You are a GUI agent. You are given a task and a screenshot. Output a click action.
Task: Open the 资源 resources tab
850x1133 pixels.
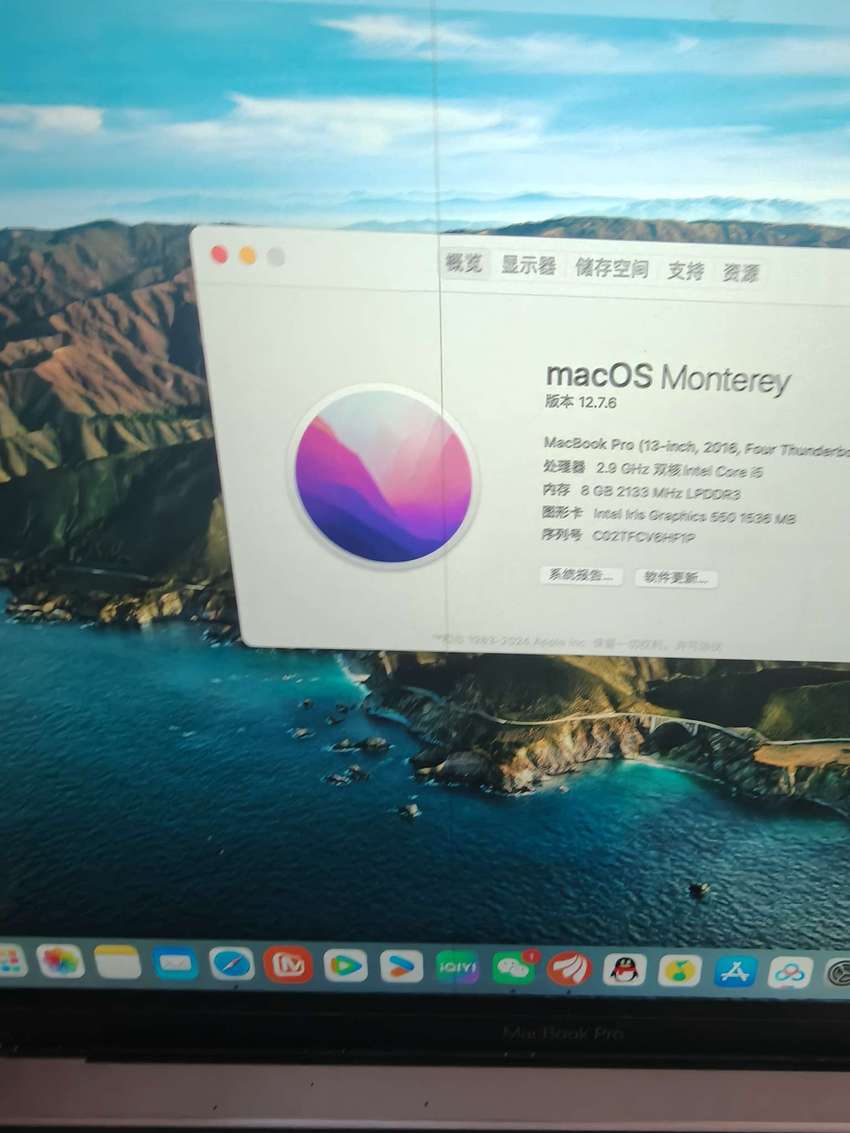click(x=741, y=273)
